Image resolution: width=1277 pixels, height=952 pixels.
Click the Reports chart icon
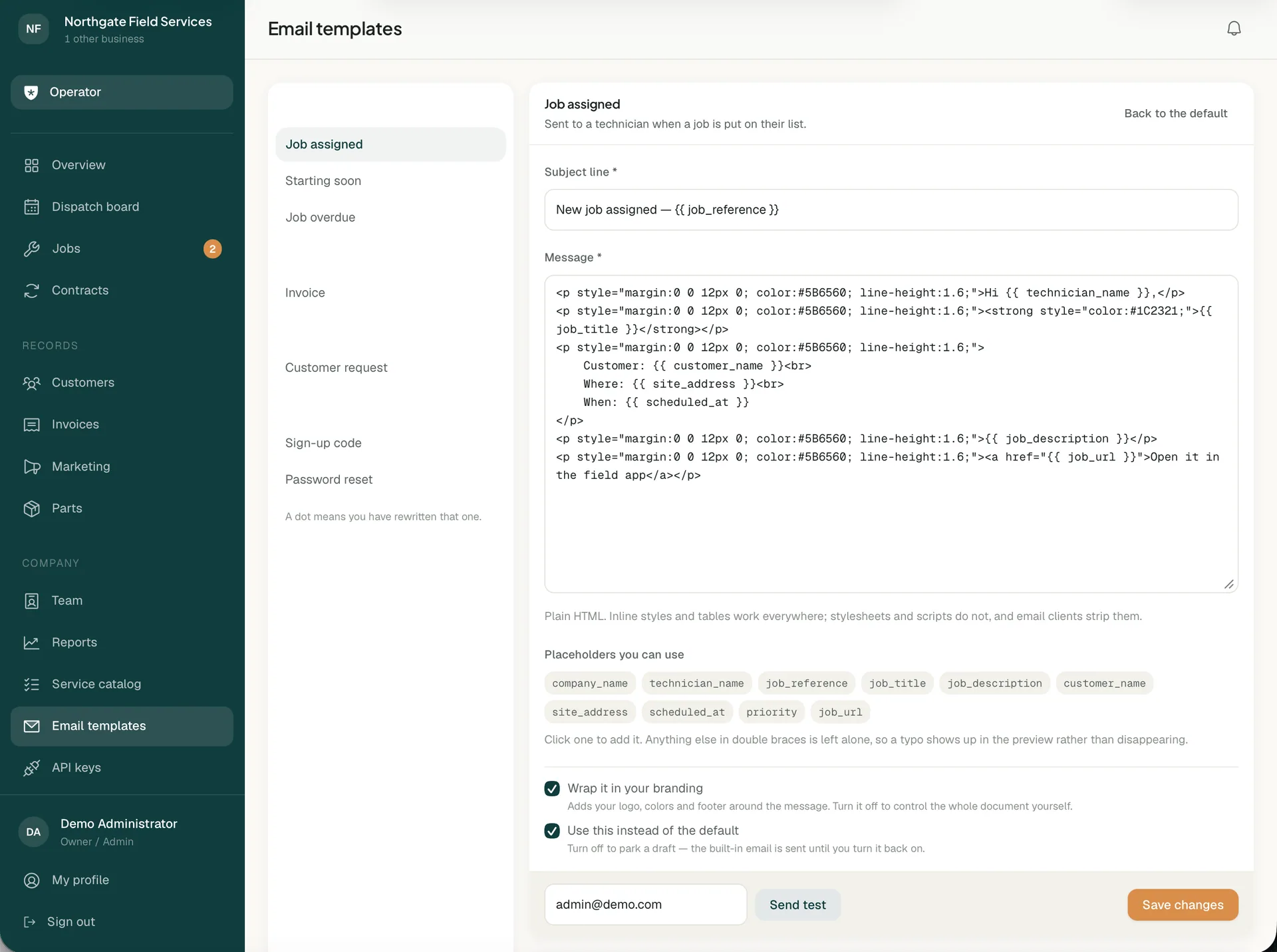coord(31,643)
